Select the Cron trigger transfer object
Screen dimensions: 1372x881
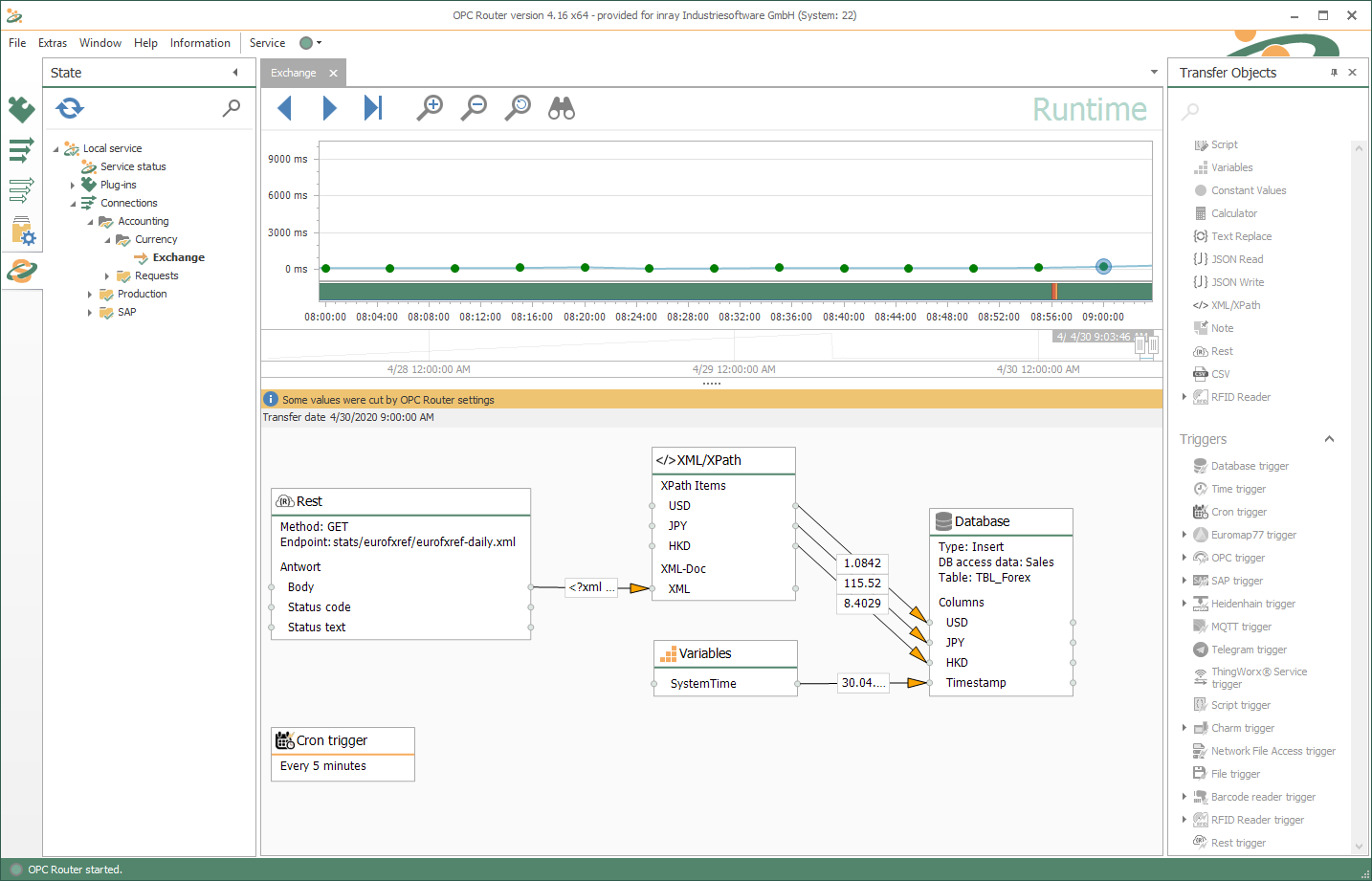(1238, 512)
